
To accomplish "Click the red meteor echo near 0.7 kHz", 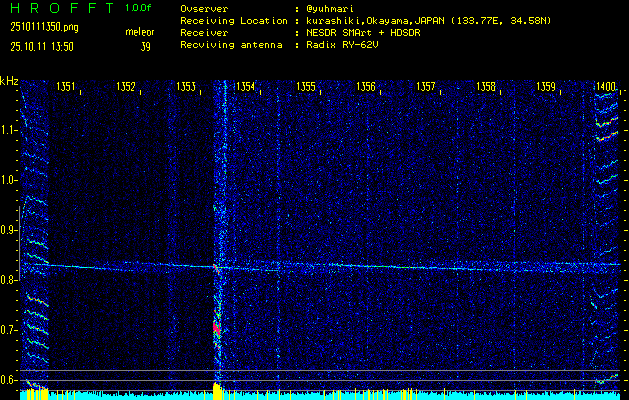I will click(217, 328).
